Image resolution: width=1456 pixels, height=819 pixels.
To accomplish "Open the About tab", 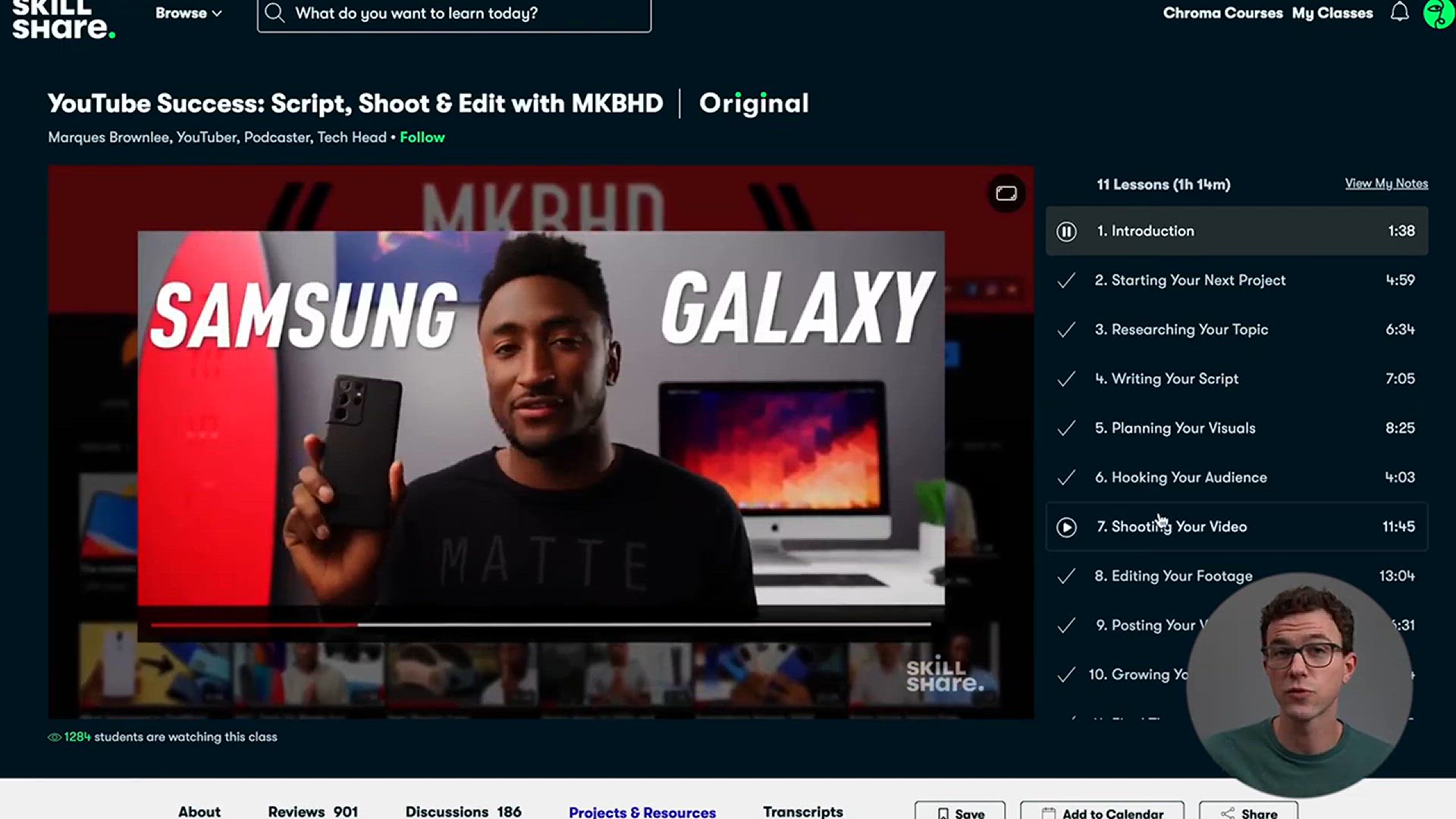I will 199,811.
